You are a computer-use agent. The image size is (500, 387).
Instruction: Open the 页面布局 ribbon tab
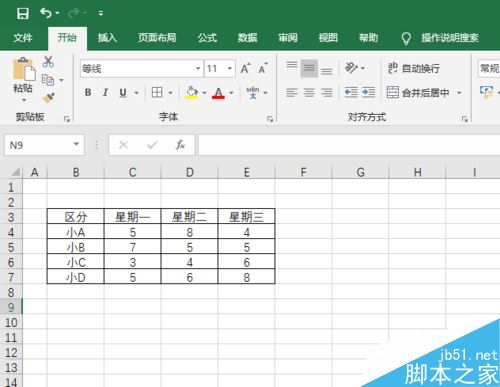pos(157,38)
